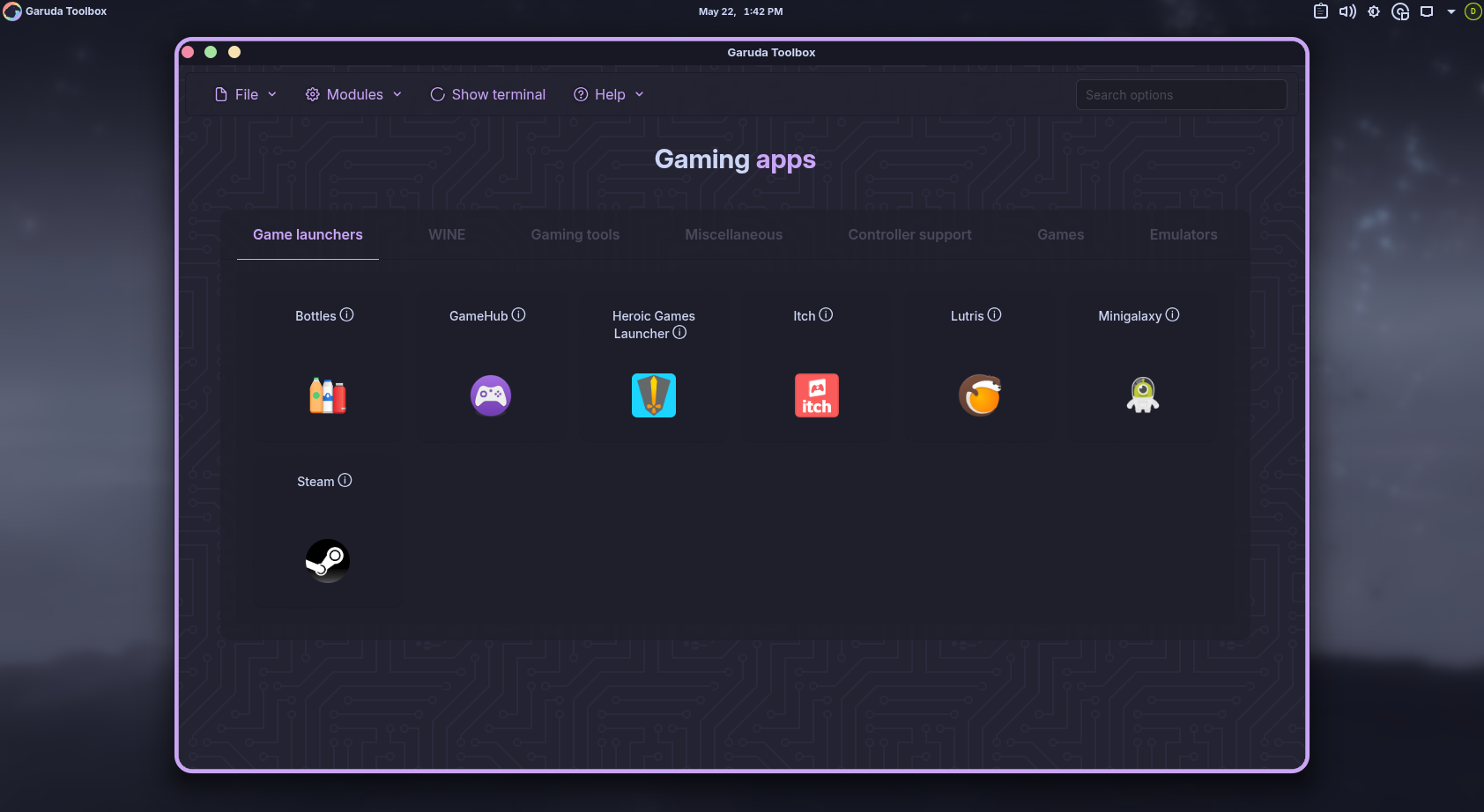The width and height of the screenshot is (1484, 812).
Task: Show info for Bottles
Action: point(347,314)
